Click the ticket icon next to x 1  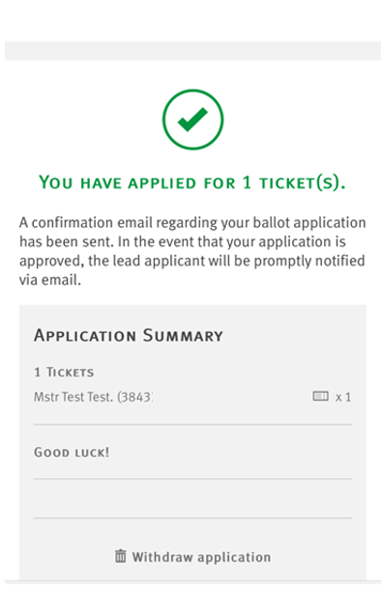320,396
